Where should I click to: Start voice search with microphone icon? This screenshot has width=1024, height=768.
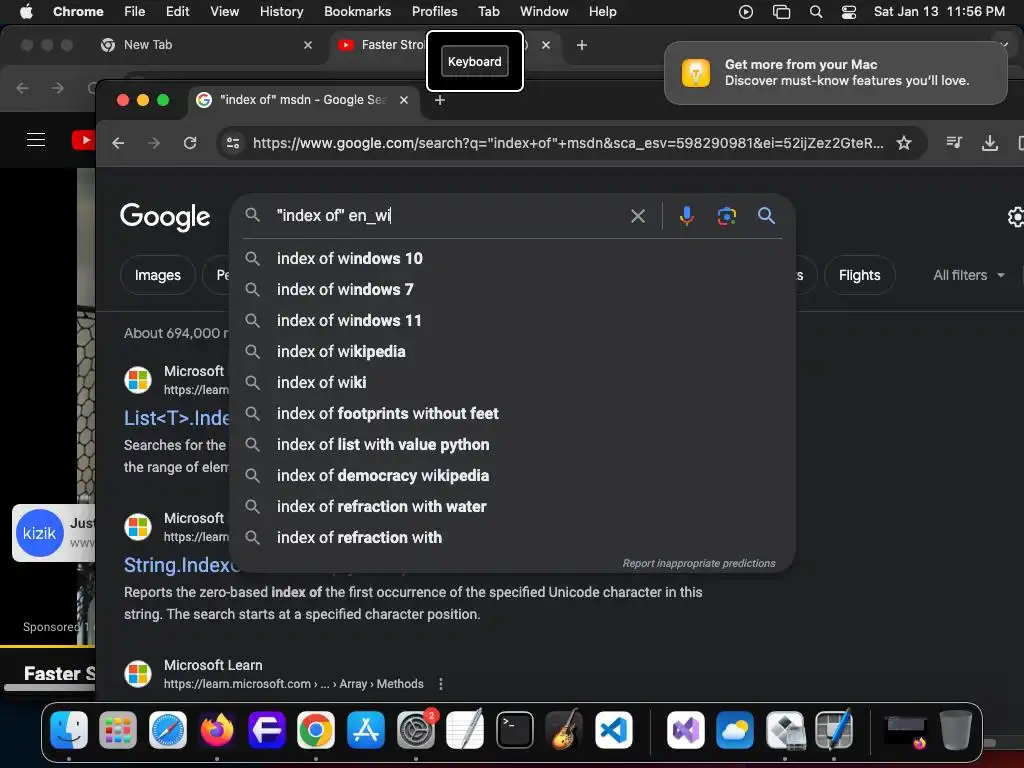click(x=686, y=216)
